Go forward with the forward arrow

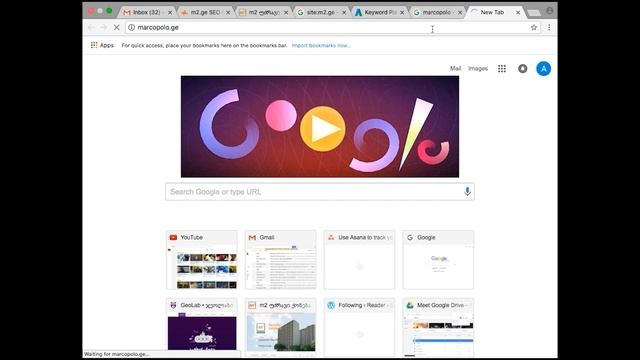pos(103,27)
